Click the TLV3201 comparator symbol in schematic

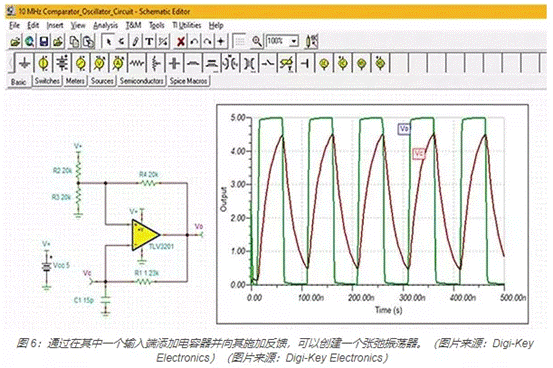[x=145, y=235]
